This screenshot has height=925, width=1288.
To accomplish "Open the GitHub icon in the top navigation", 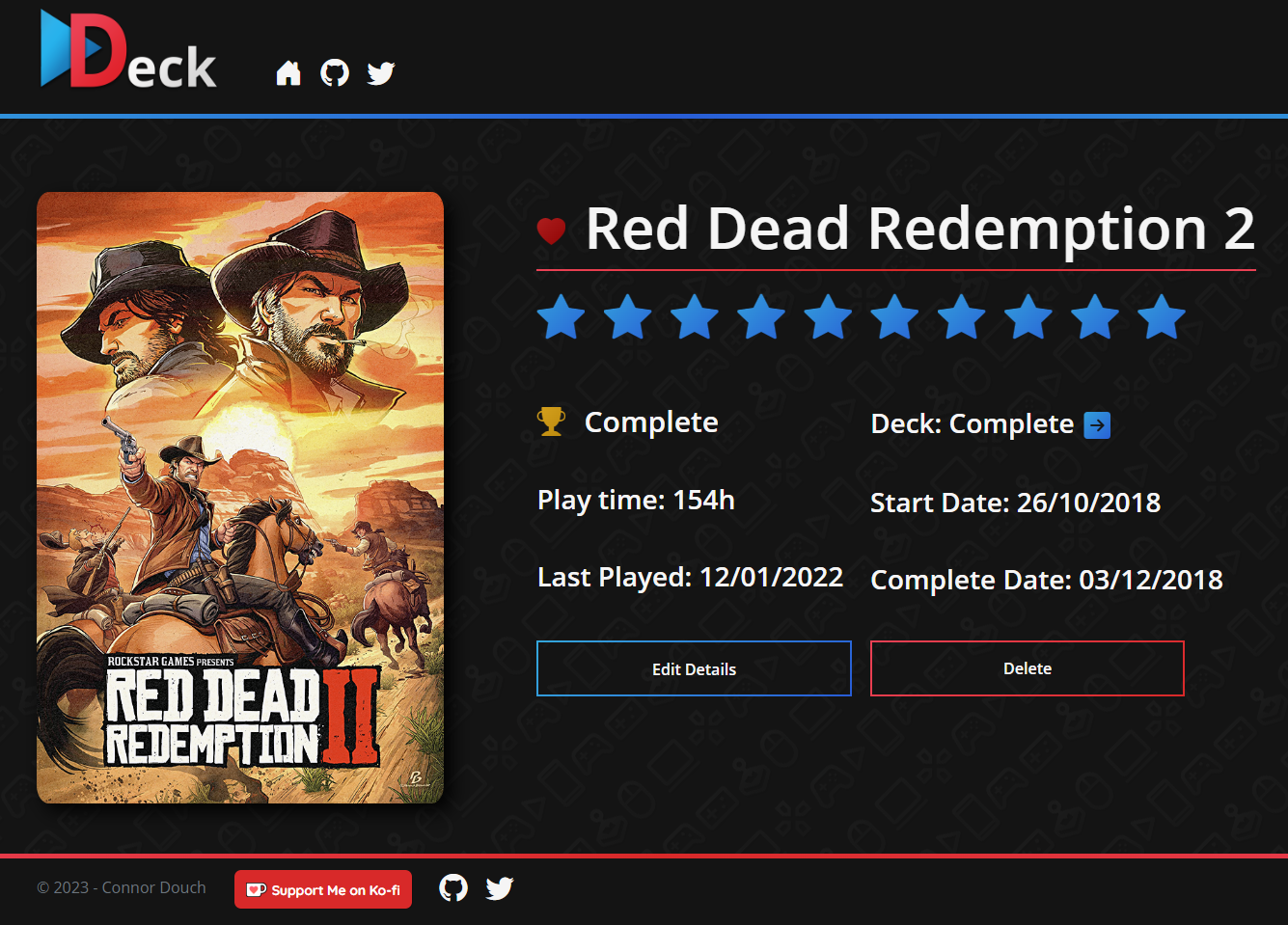I will point(335,72).
